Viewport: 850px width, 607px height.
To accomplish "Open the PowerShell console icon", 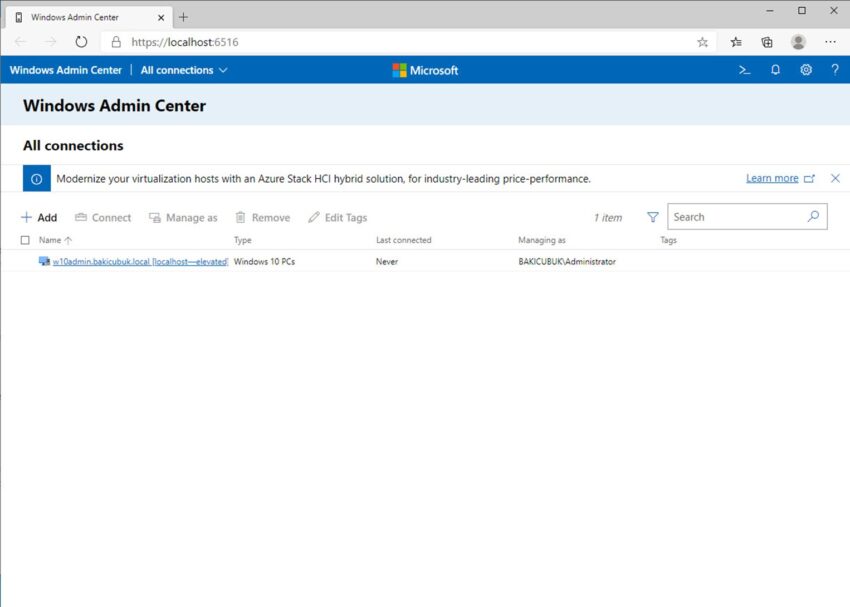I will (x=744, y=70).
